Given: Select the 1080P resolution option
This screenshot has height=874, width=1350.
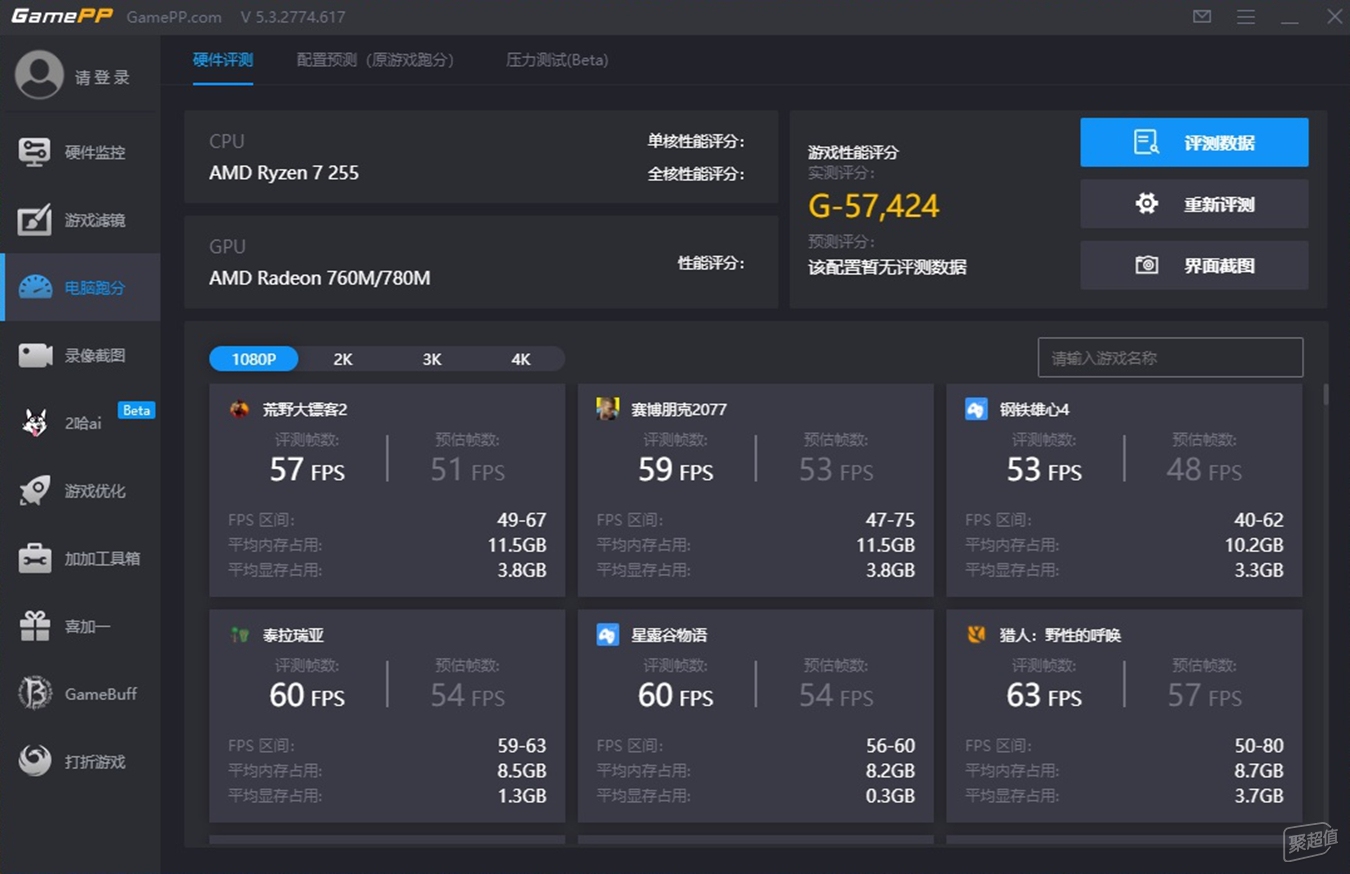Looking at the screenshot, I should [254, 359].
